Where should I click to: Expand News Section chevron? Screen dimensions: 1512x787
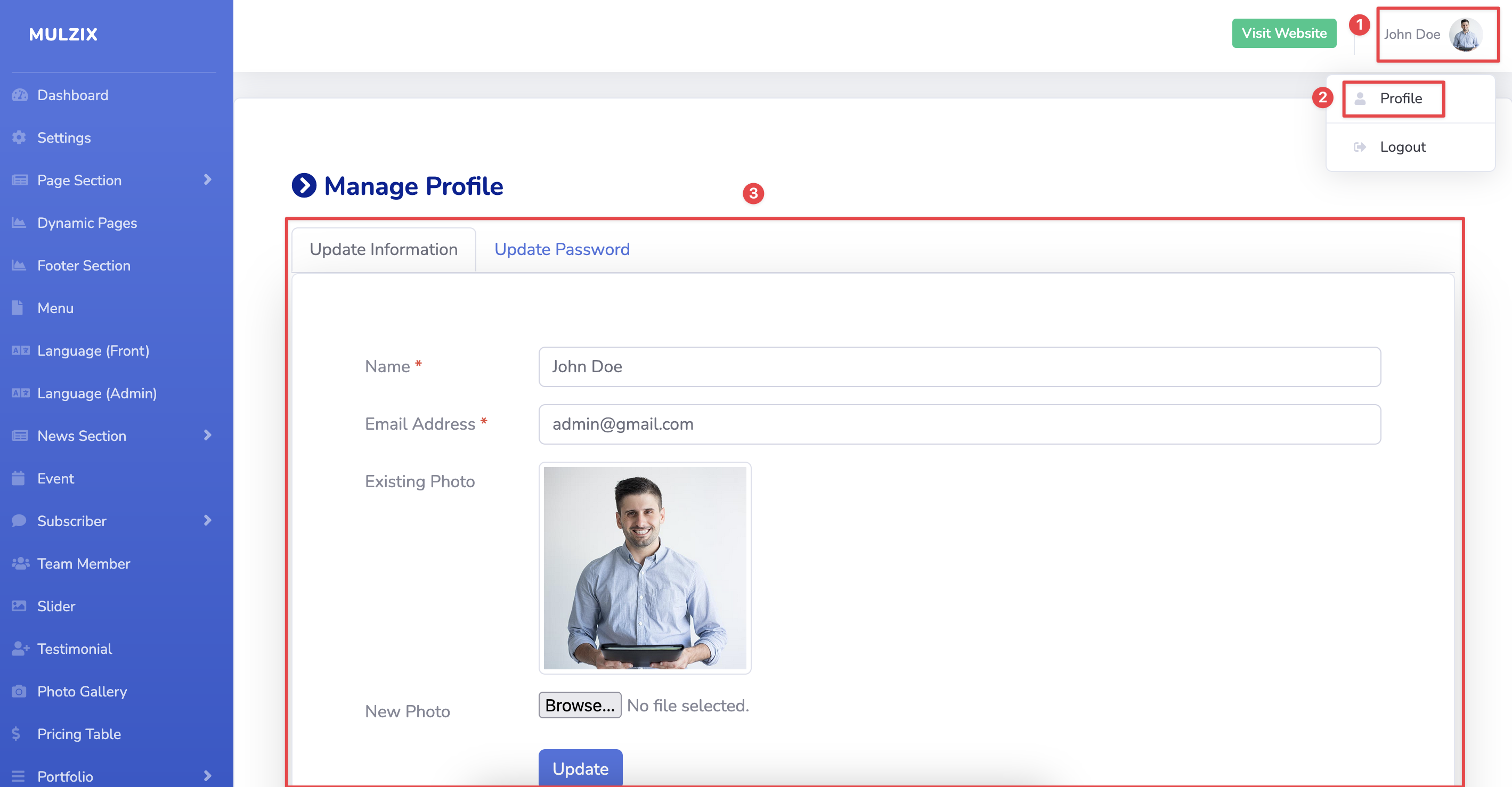click(207, 435)
